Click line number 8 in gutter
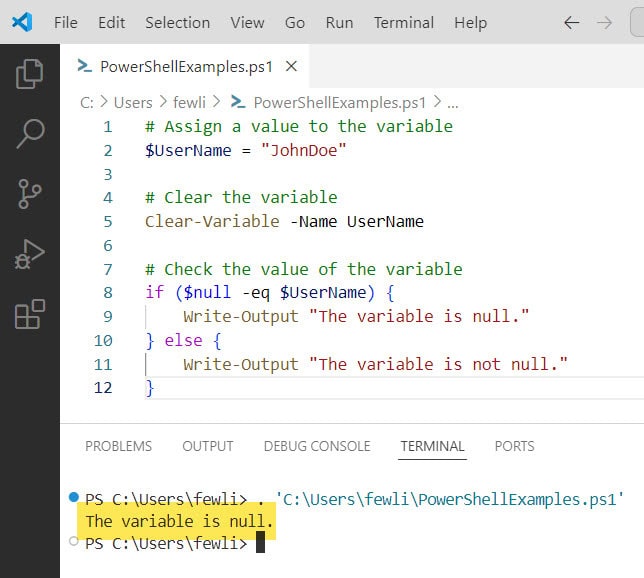 (108, 293)
